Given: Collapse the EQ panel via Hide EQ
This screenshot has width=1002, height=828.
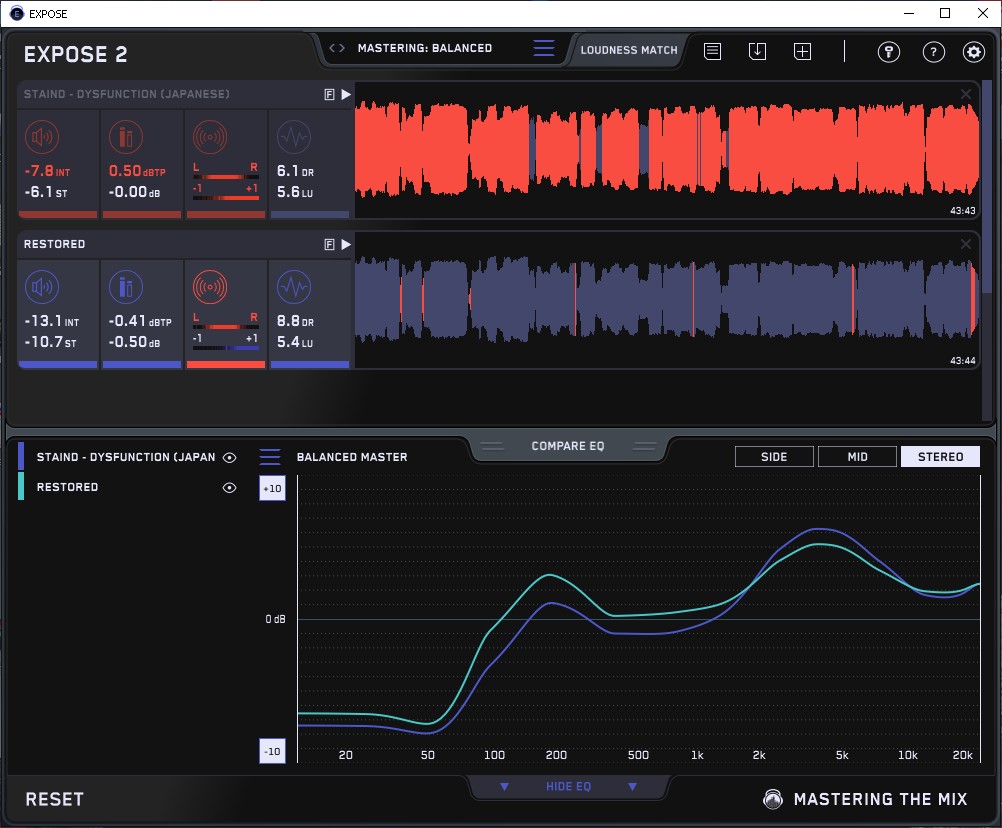Looking at the screenshot, I should point(568,787).
